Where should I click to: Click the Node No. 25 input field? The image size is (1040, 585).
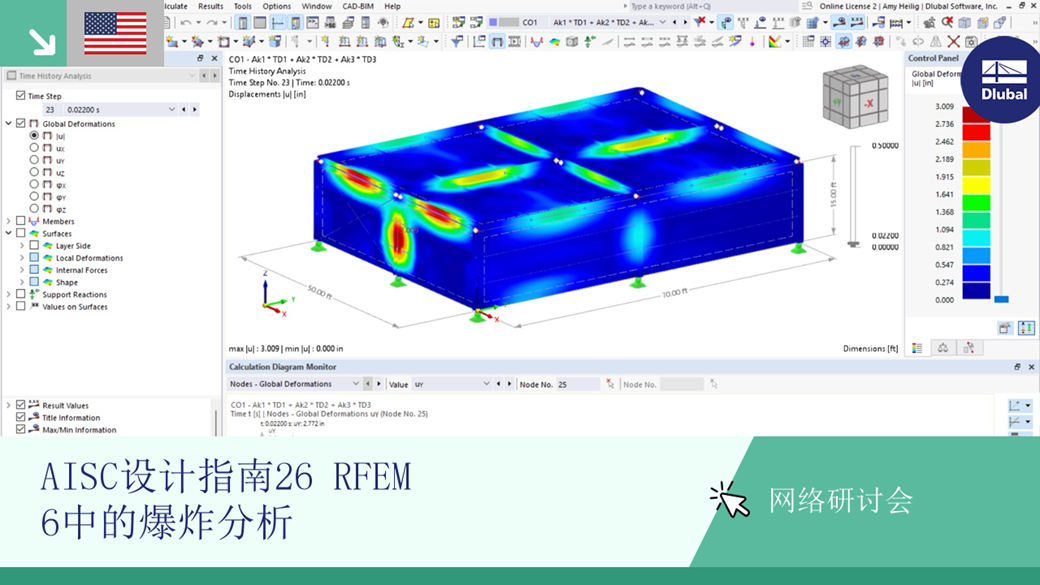point(578,384)
